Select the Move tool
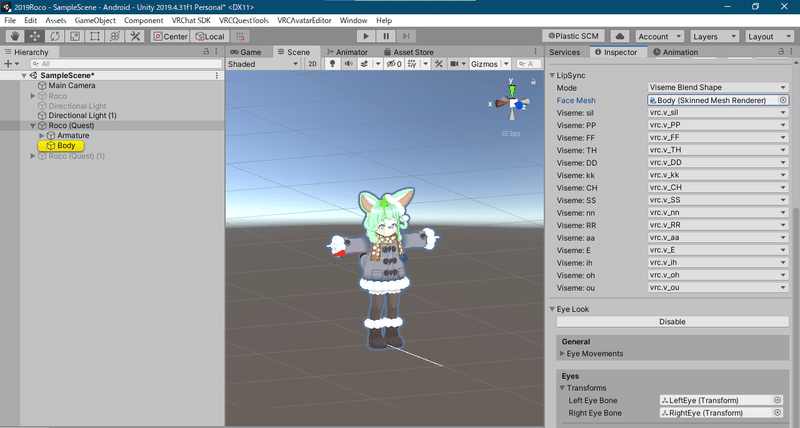 pos(35,36)
